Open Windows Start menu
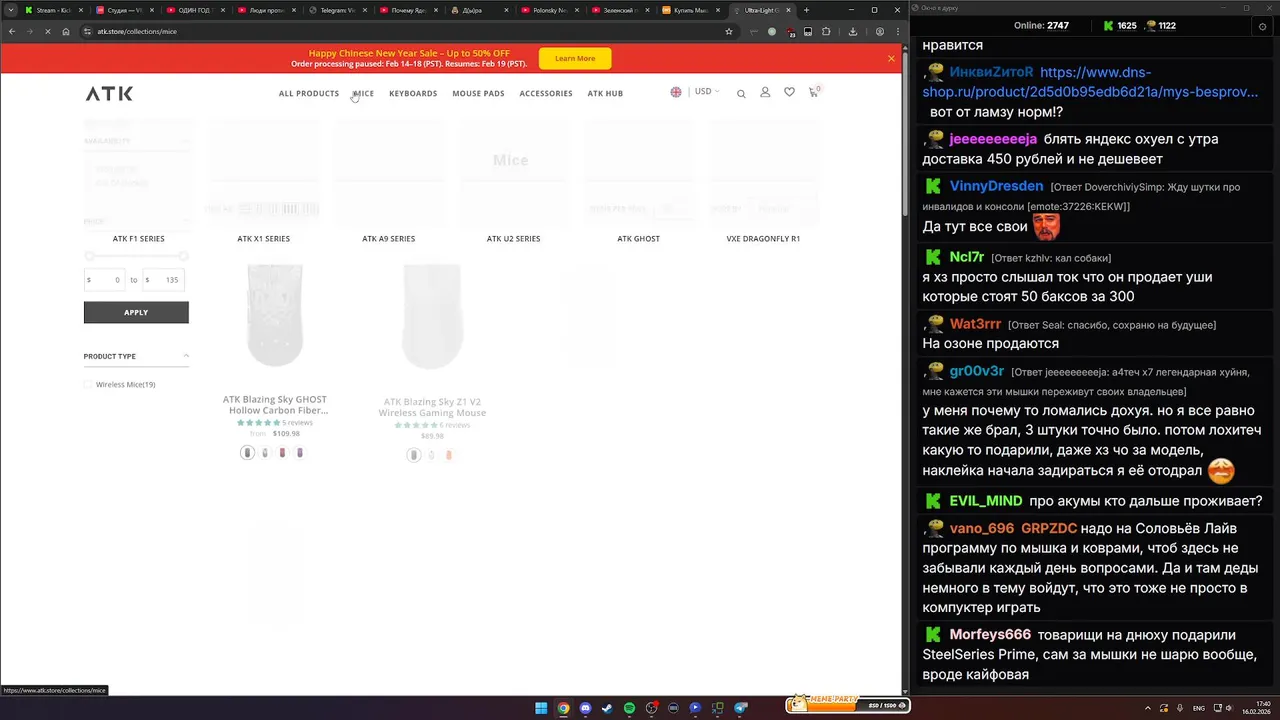1280x720 pixels. [541, 708]
